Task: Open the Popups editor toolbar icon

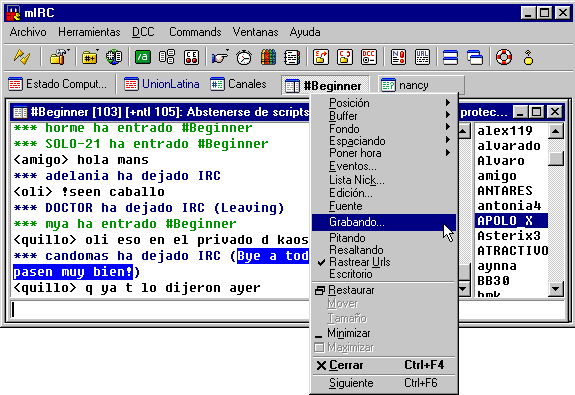Action: tap(167, 57)
